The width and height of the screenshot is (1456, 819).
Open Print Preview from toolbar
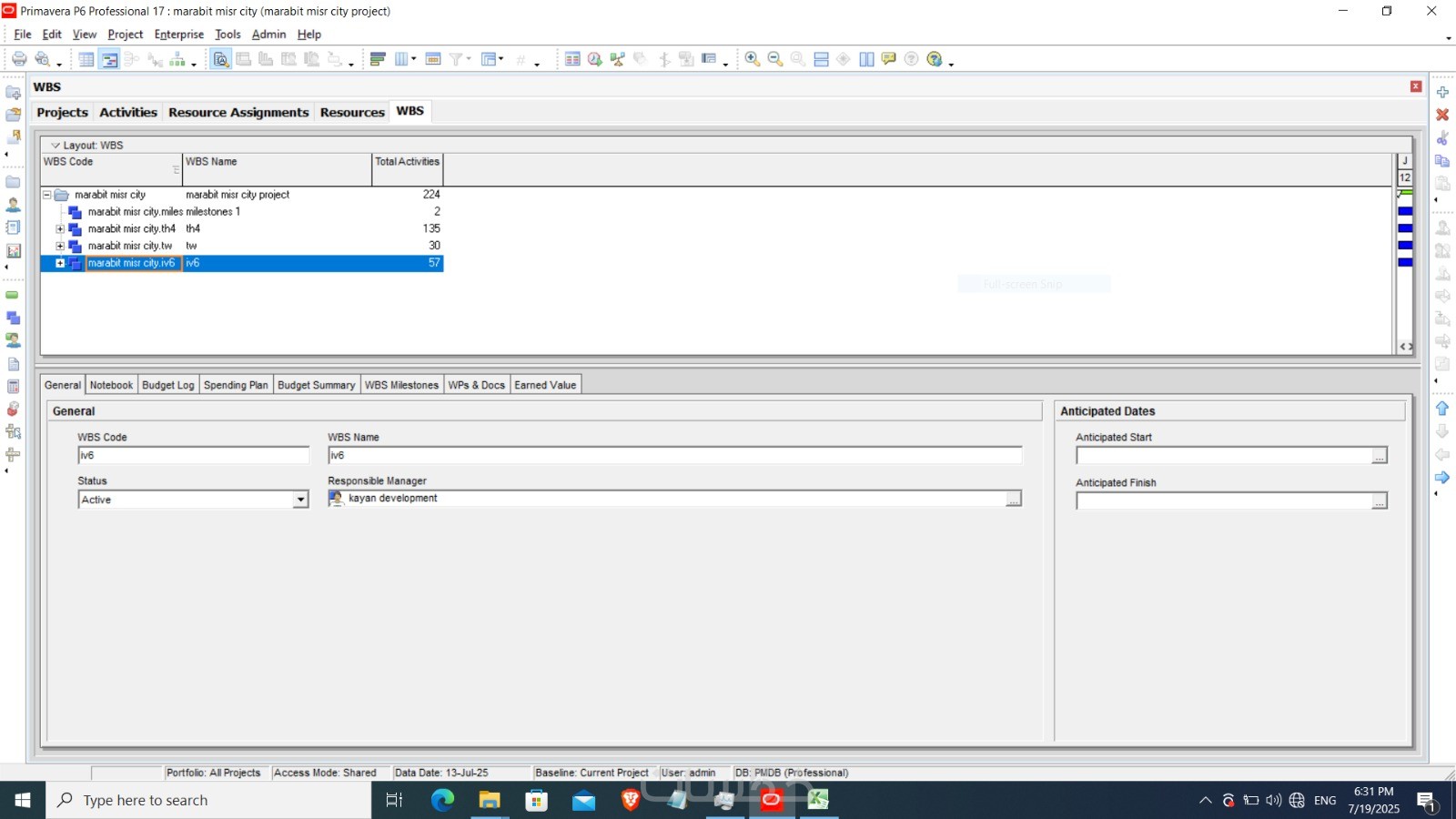click(x=42, y=59)
